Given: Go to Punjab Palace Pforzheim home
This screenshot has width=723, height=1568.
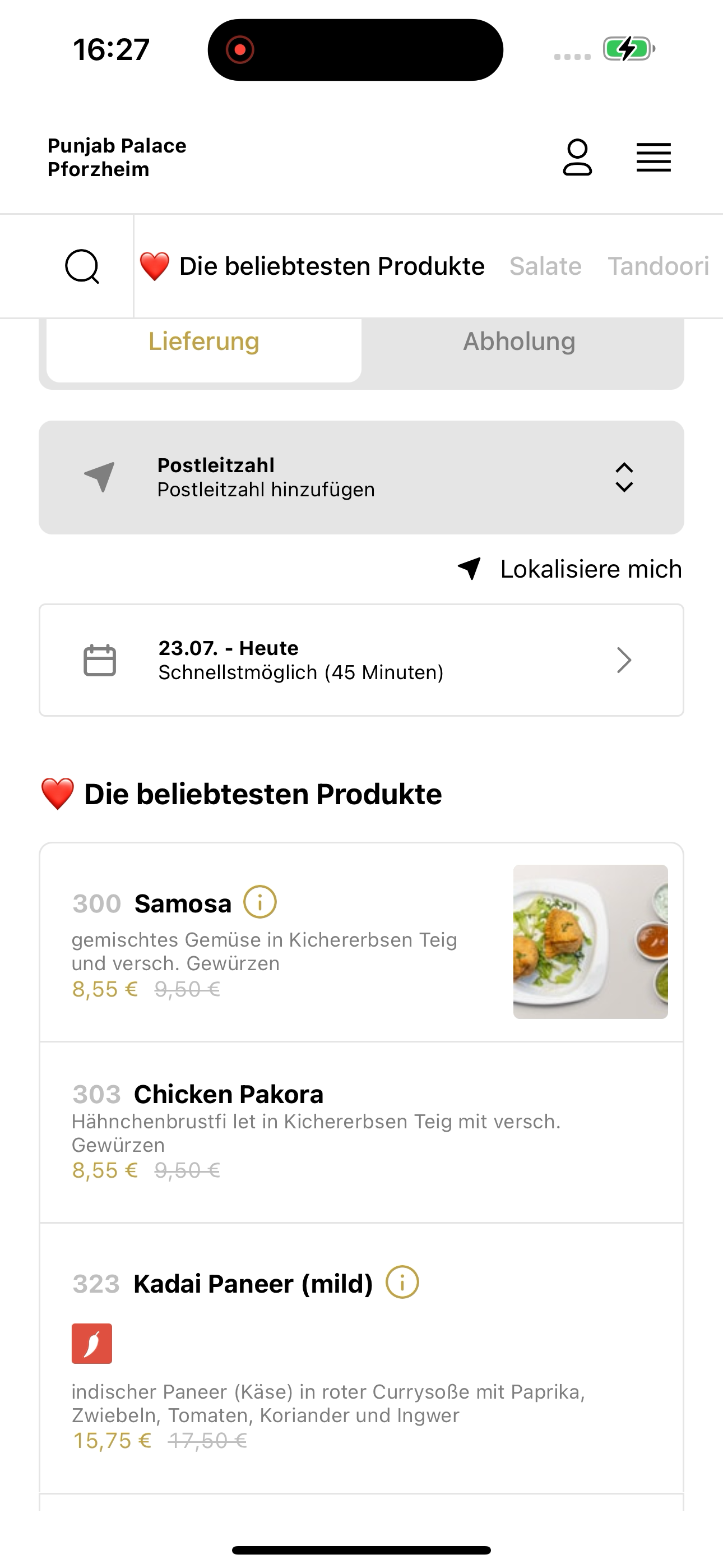Looking at the screenshot, I should 117,157.
